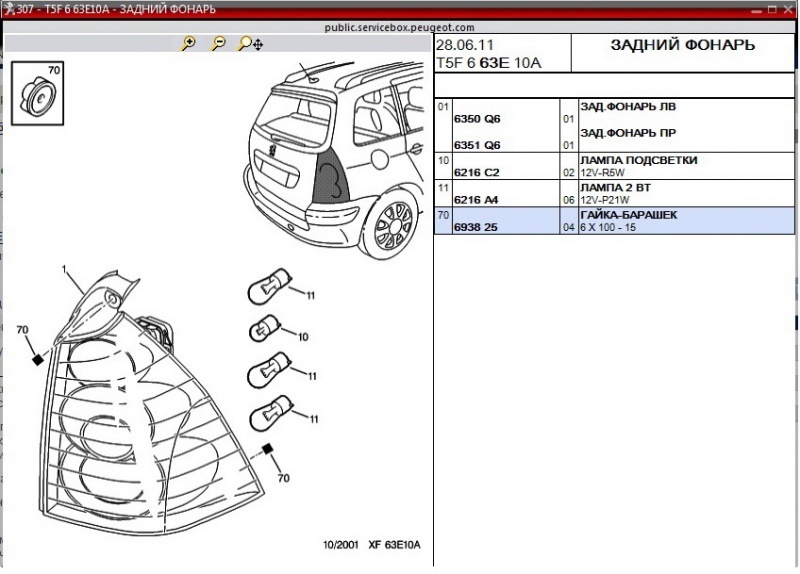Open the wing nut thumbnail labeled 70
Screen dimensions: 800x574
click(38, 93)
